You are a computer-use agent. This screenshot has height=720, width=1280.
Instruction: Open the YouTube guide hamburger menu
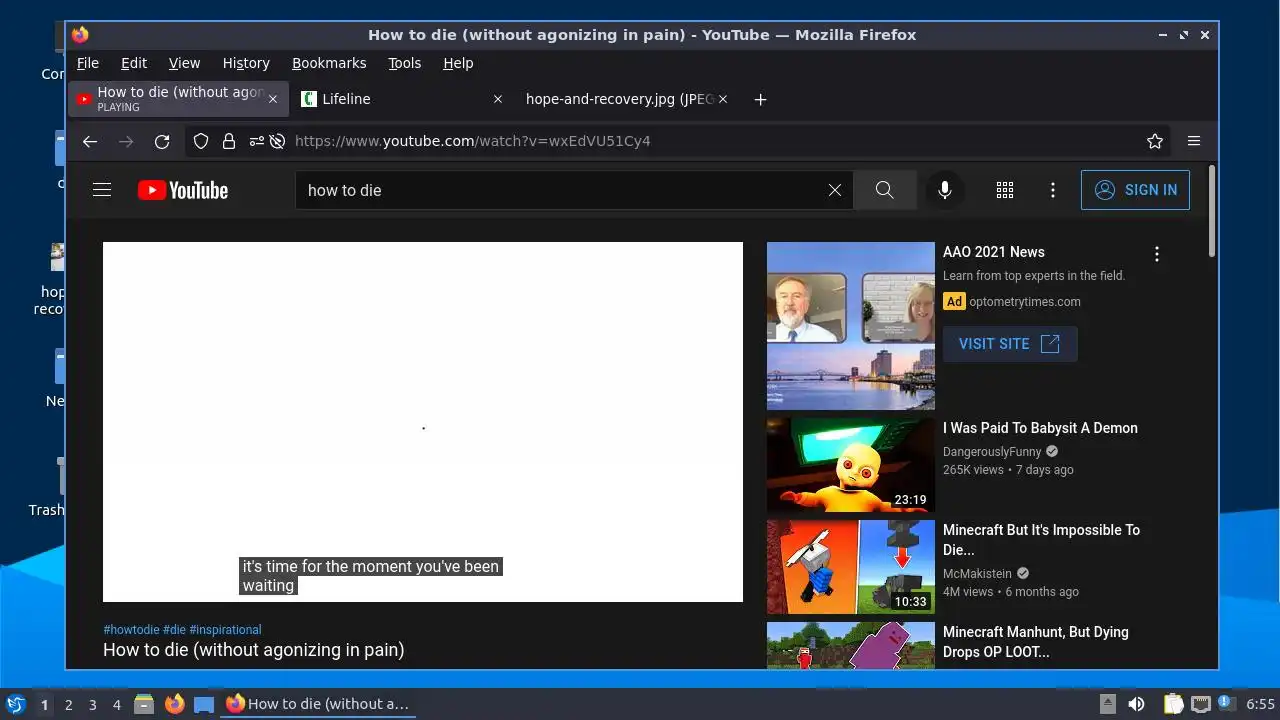(x=102, y=189)
